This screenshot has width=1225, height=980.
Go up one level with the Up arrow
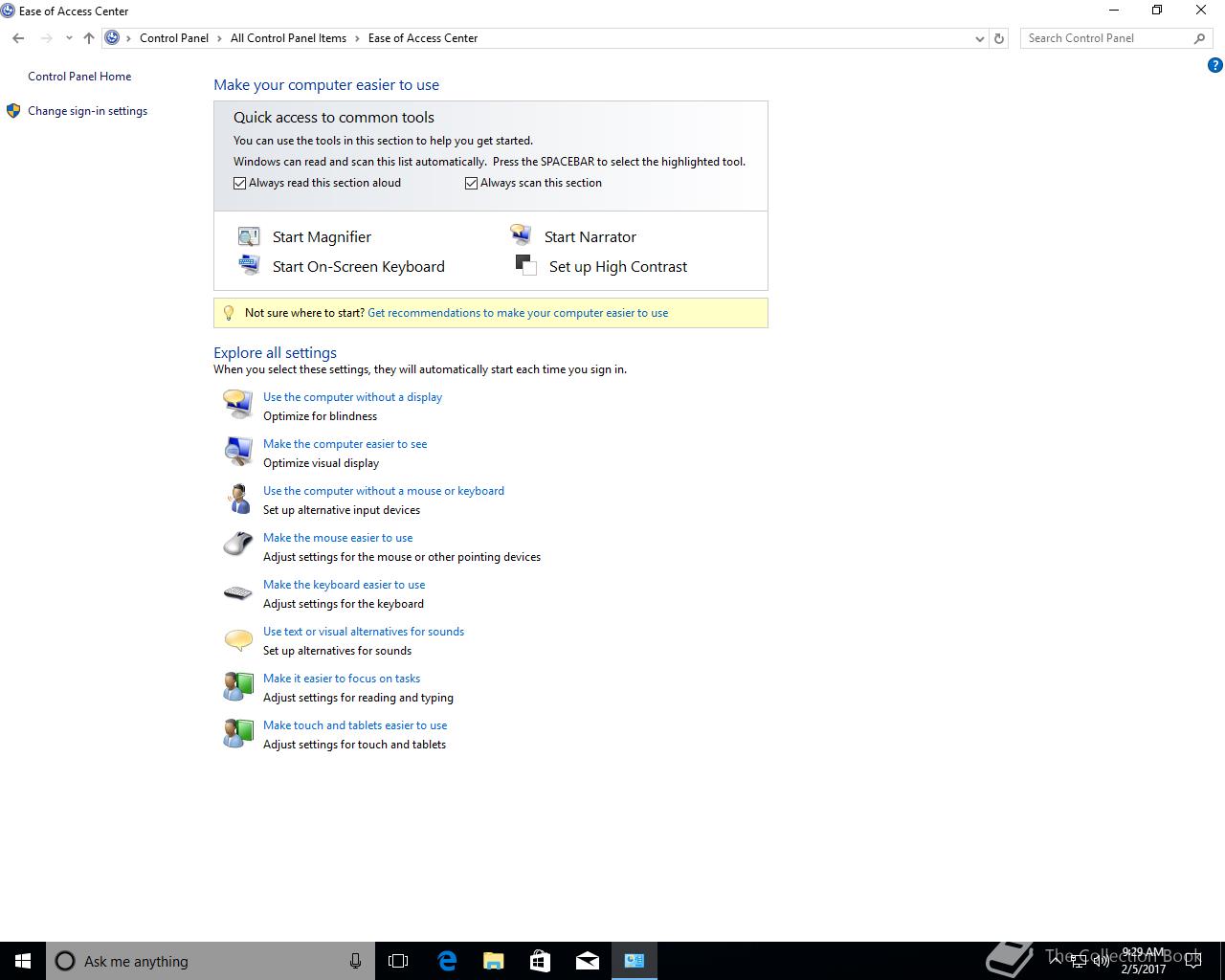88,38
